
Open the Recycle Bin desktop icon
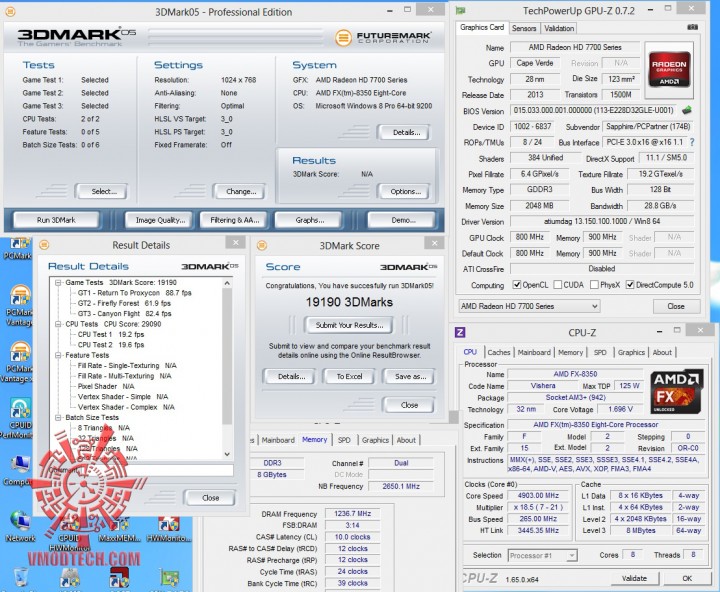point(21,578)
